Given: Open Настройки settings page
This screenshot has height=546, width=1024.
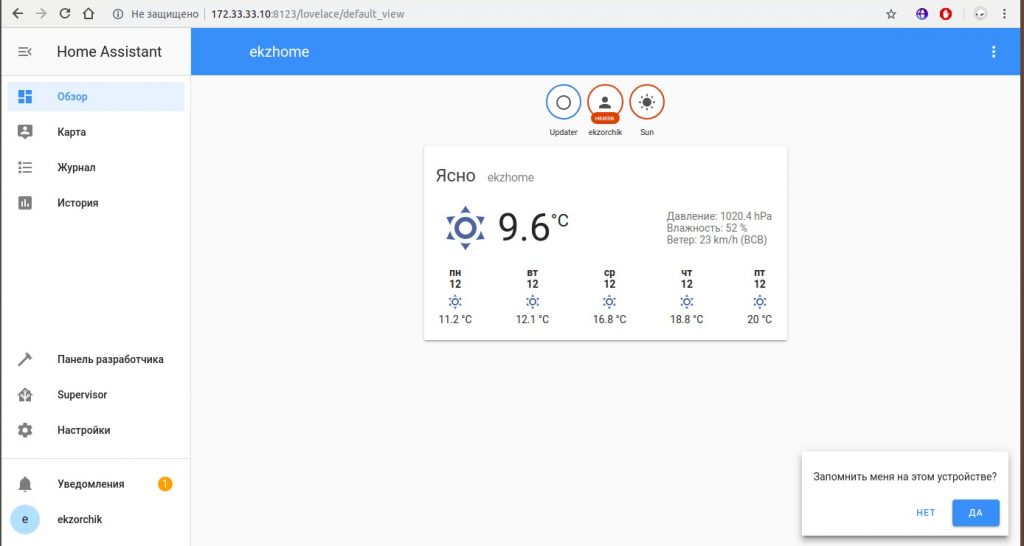Looking at the screenshot, I should click(x=83, y=431).
